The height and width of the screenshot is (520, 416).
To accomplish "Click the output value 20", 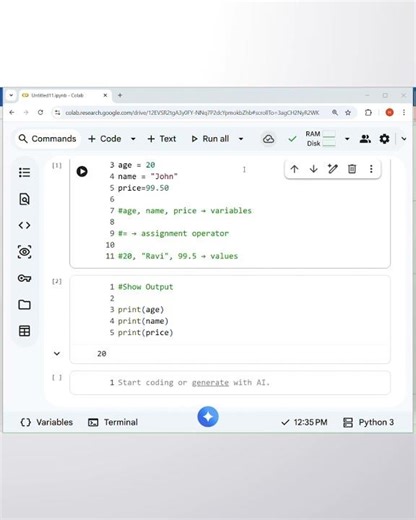I will [102, 353].
